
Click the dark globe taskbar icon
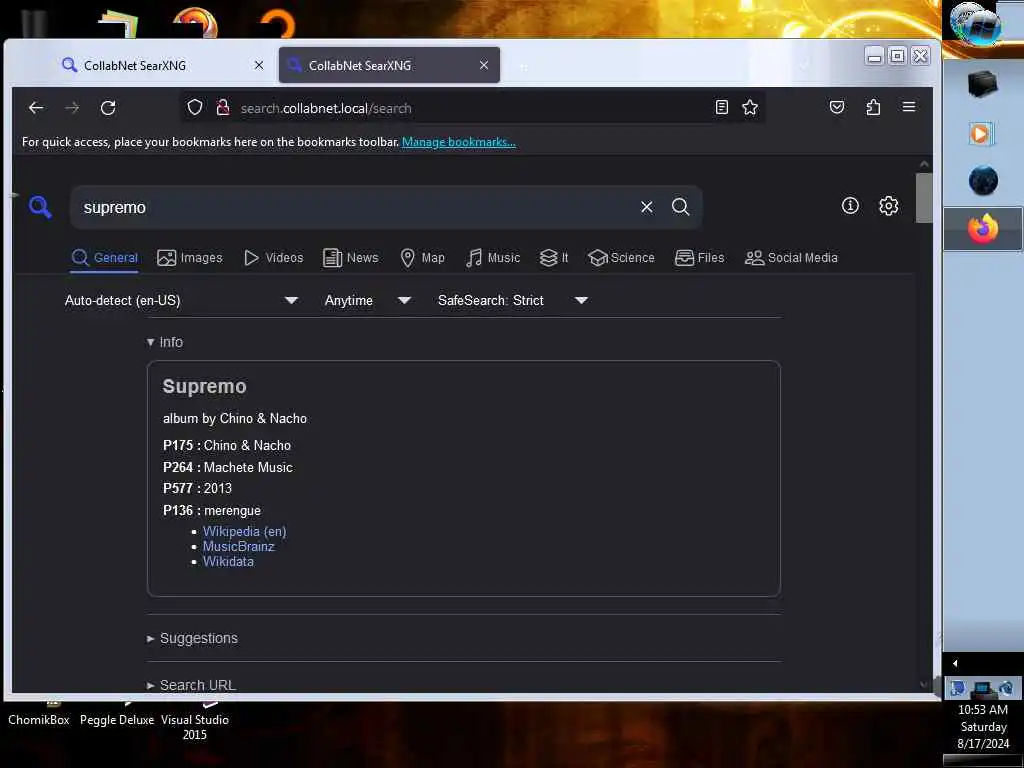[x=982, y=181]
